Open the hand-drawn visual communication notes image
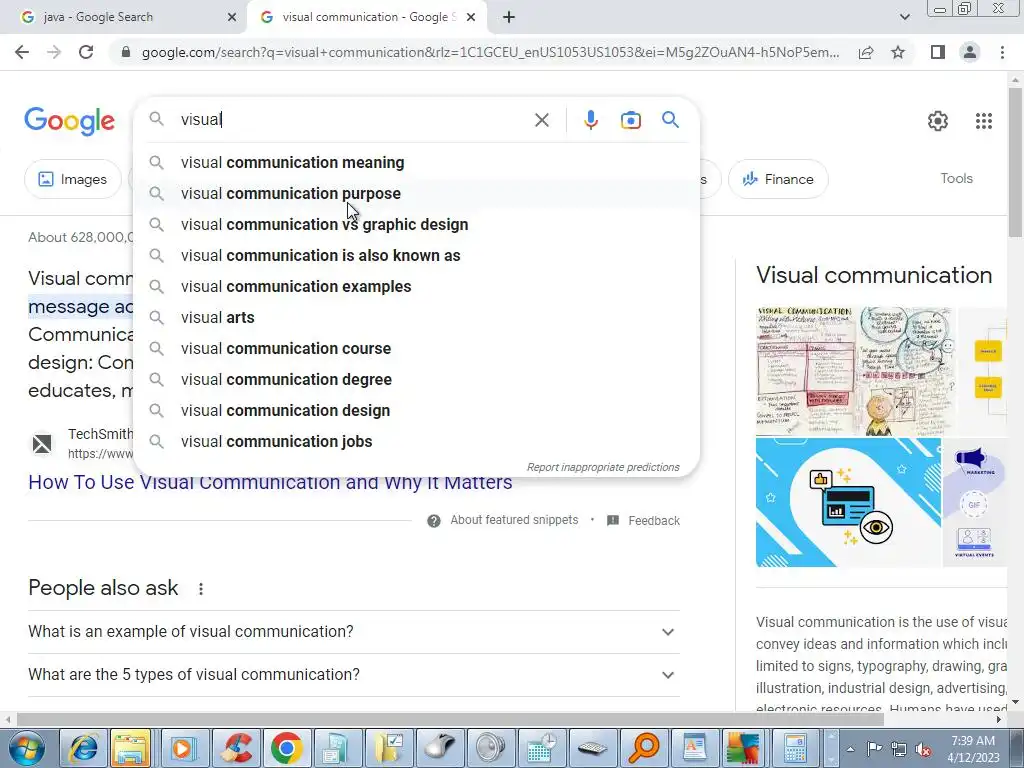The height and width of the screenshot is (768, 1024). pyautogui.click(x=856, y=371)
